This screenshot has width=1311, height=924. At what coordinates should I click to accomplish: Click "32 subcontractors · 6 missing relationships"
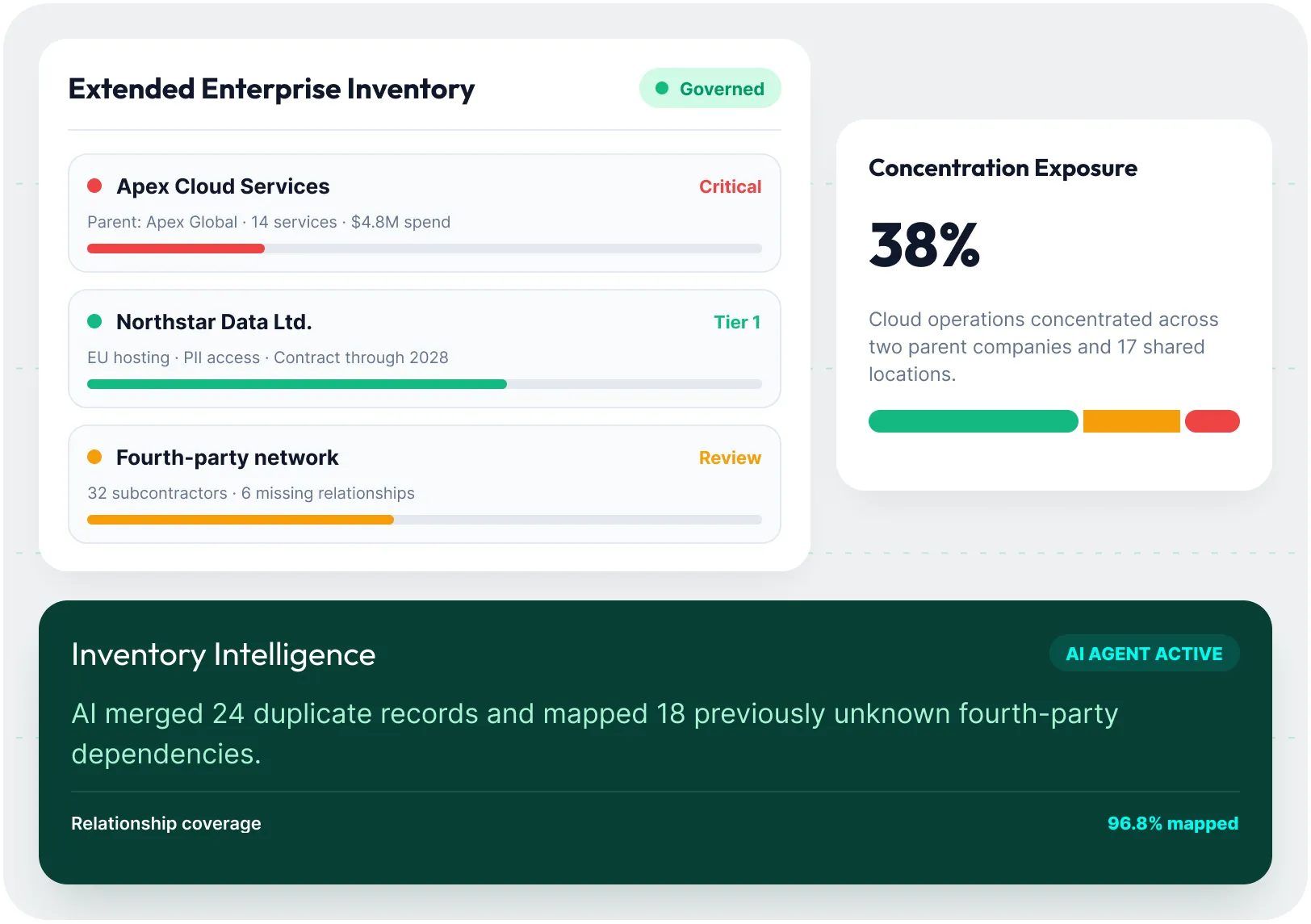251,493
